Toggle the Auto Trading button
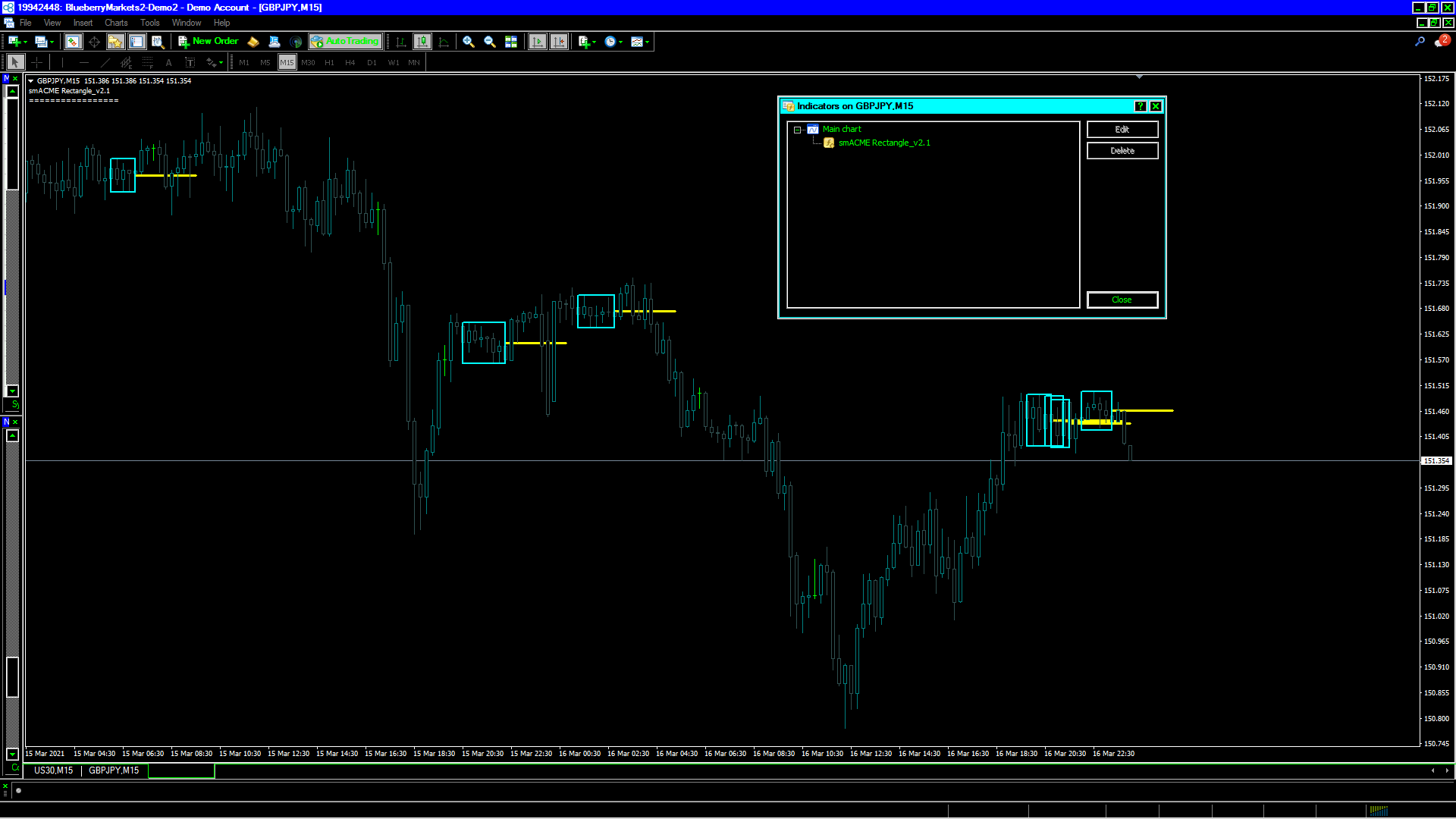 [345, 42]
